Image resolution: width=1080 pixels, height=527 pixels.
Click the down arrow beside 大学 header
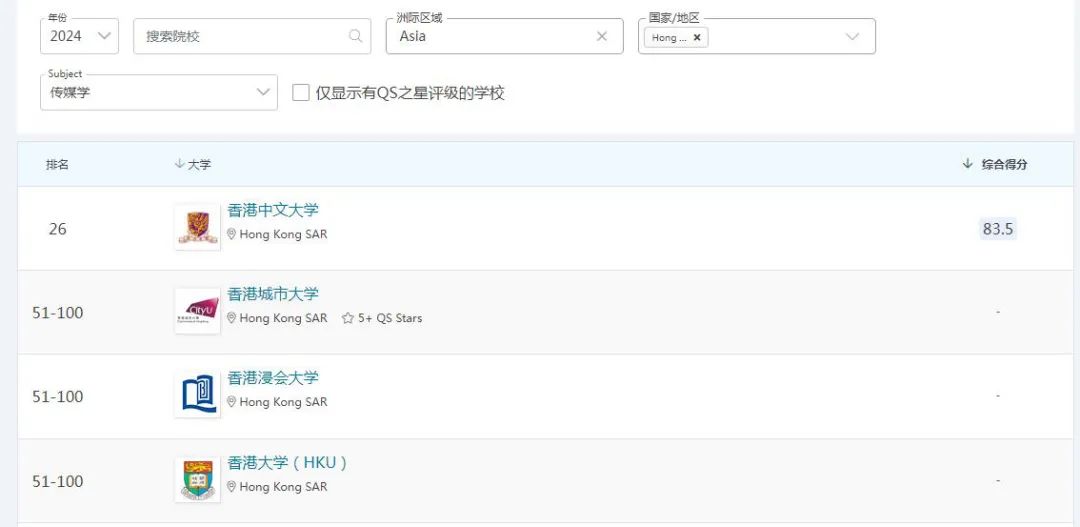[x=179, y=163]
